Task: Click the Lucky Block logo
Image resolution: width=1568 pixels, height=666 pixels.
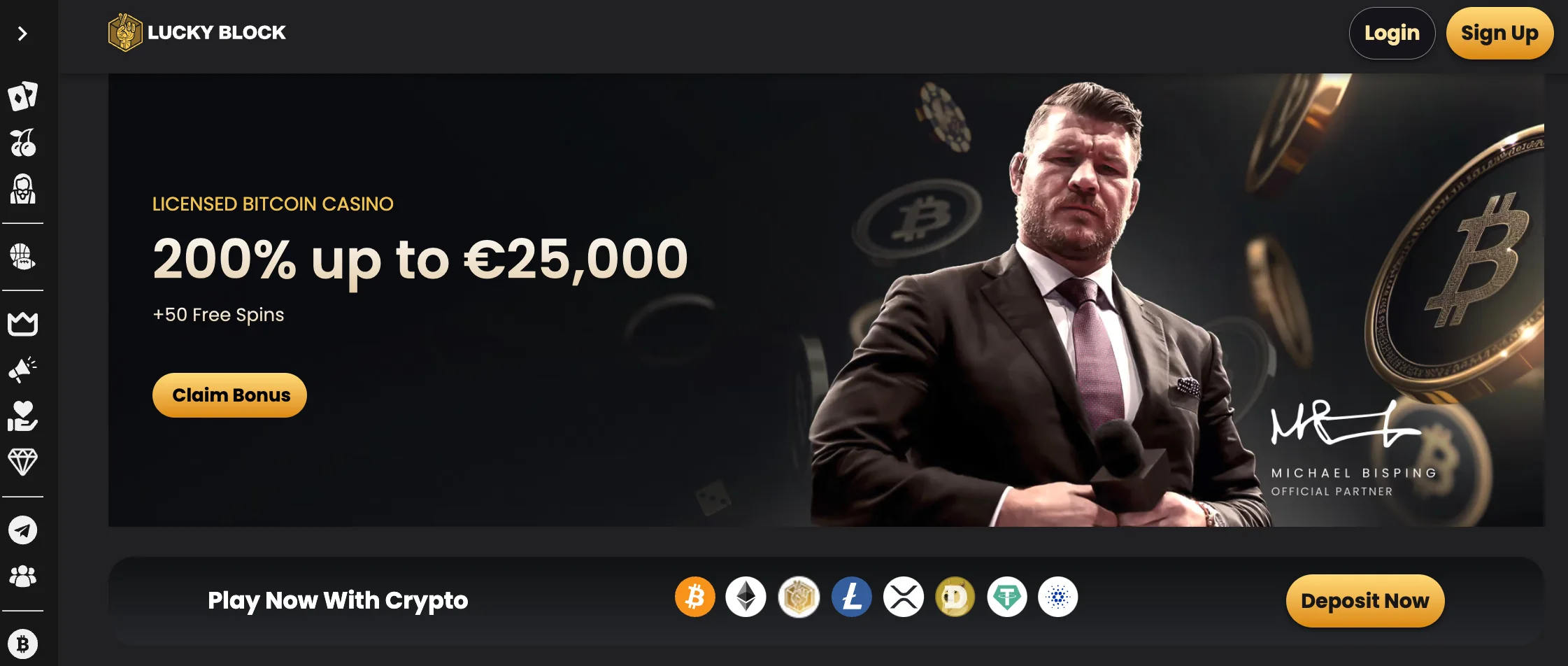Action: click(x=197, y=33)
